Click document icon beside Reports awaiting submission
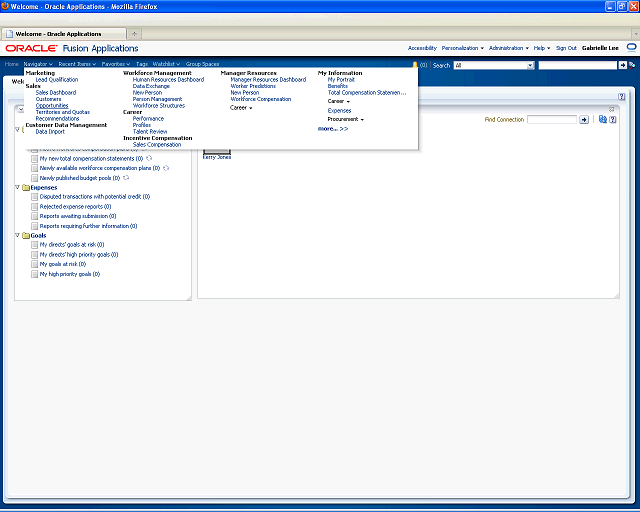The width and height of the screenshot is (640, 512). pyautogui.click(x=35, y=216)
